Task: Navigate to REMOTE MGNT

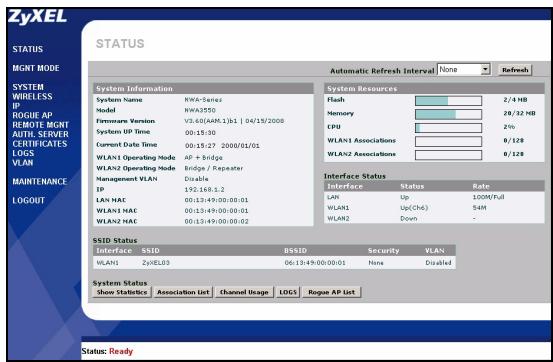Action: (41, 125)
